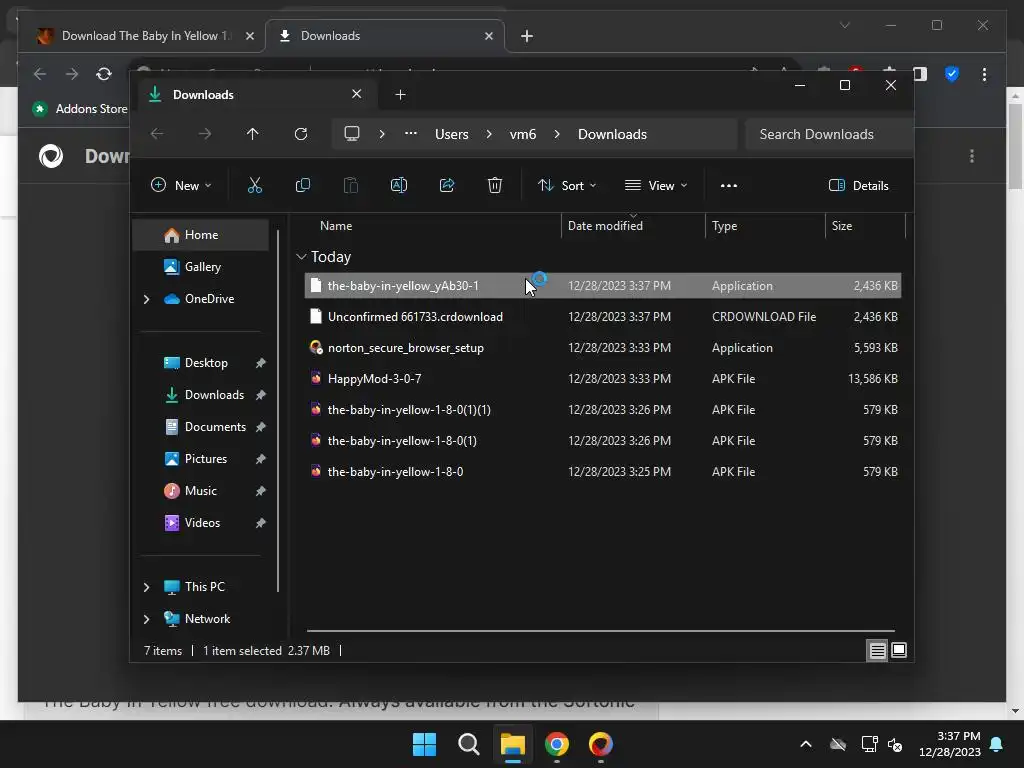
Task: Select the-baby-in-yellow-1-8-0(1)(1) file
Action: [602, 409]
